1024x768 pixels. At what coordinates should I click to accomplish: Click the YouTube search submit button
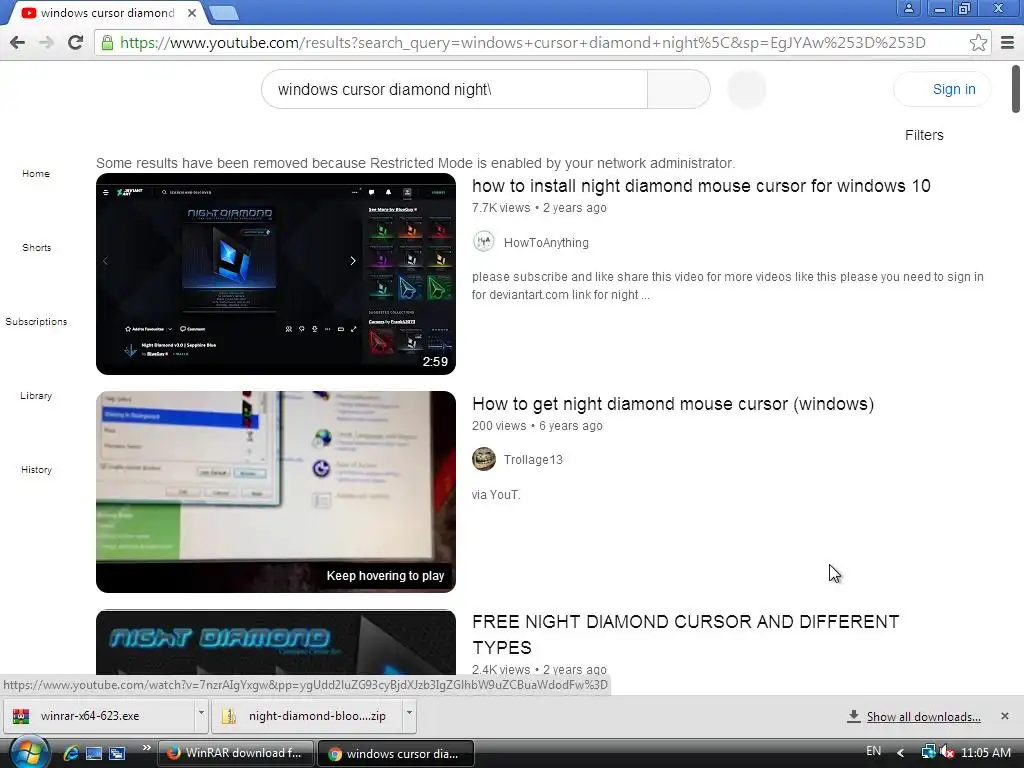[x=679, y=89]
